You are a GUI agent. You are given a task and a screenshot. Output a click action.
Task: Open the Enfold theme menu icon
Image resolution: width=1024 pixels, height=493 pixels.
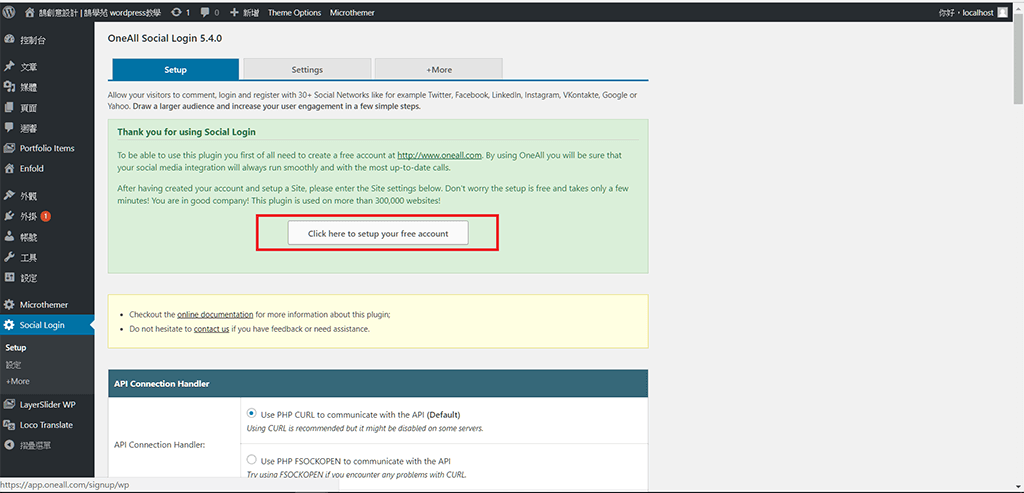pos(9,169)
